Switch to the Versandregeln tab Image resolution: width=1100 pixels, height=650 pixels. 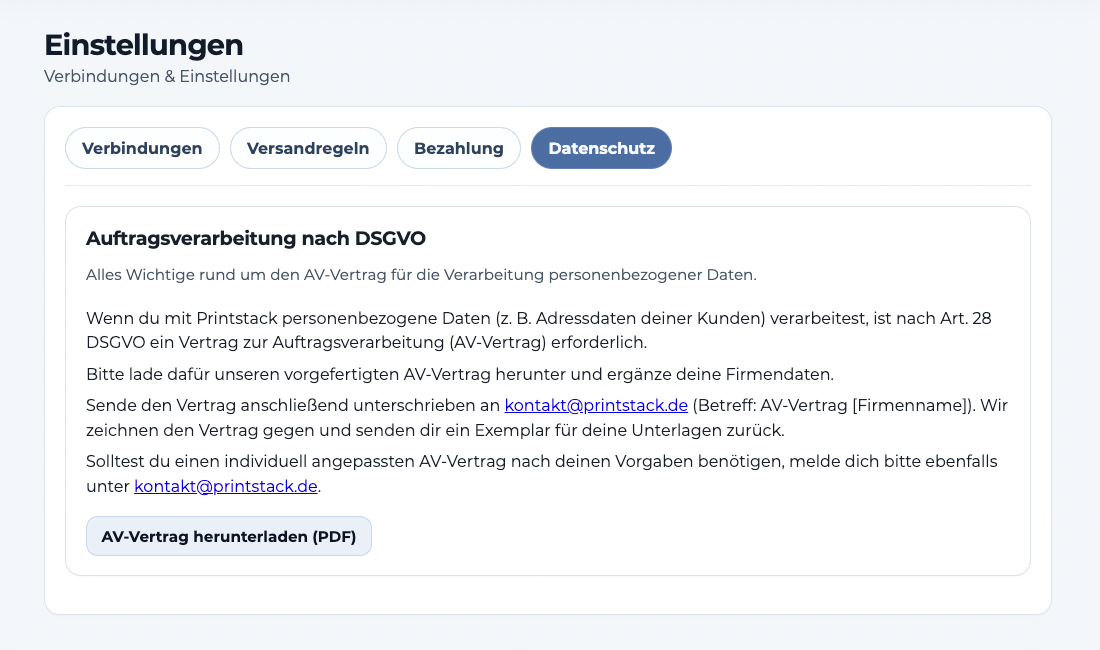[x=308, y=148]
